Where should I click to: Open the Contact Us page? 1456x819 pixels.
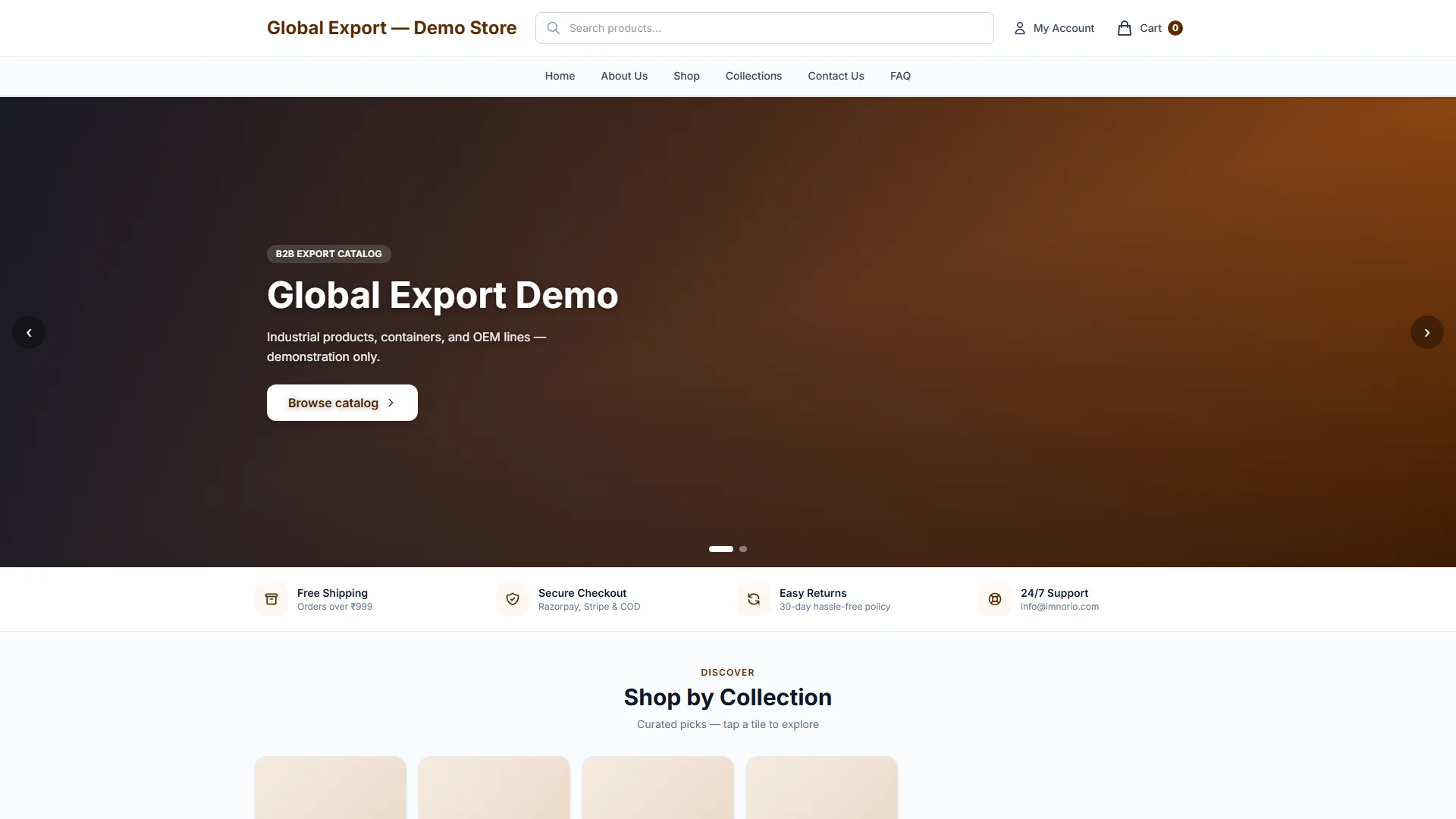[x=836, y=76]
